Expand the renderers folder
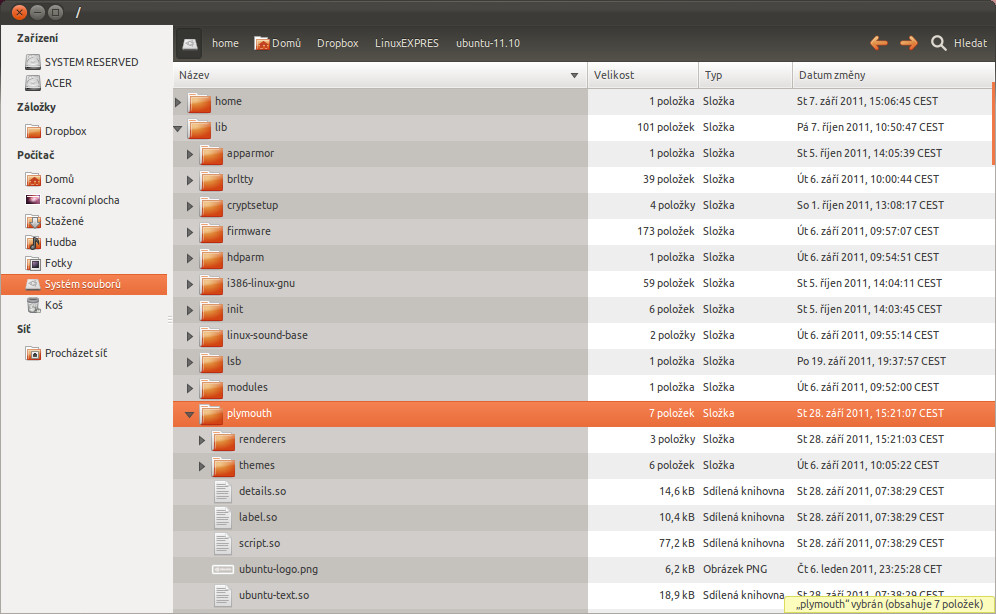This screenshot has height=614, width=996. click(x=202, y=440)
